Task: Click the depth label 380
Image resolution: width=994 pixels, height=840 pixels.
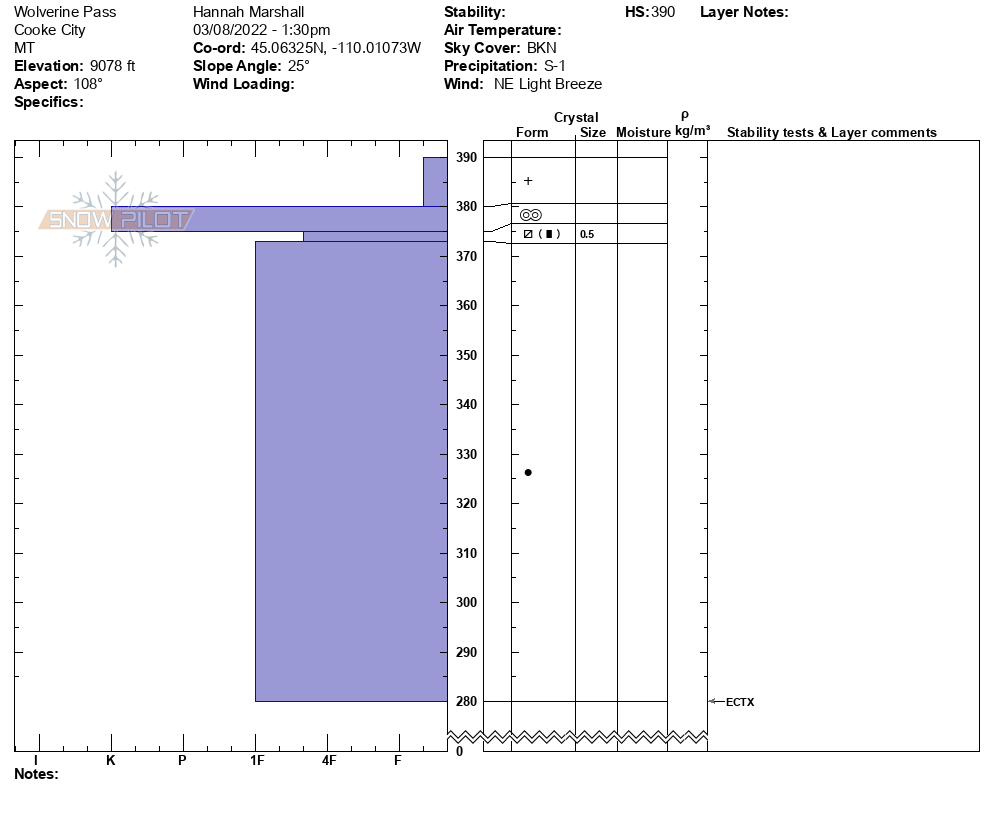Action: 467,207
